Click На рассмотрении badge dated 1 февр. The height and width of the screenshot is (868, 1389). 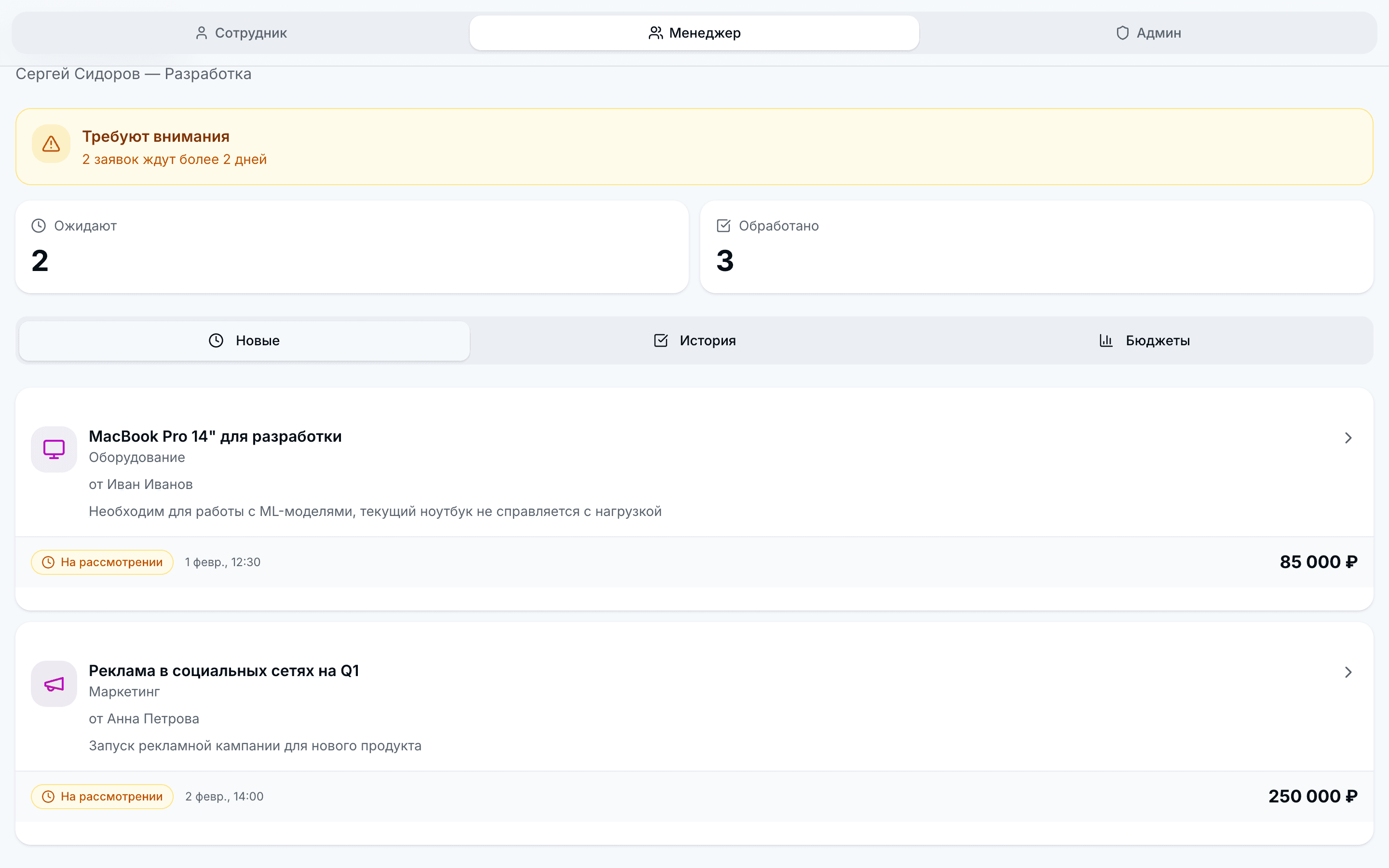102,562
